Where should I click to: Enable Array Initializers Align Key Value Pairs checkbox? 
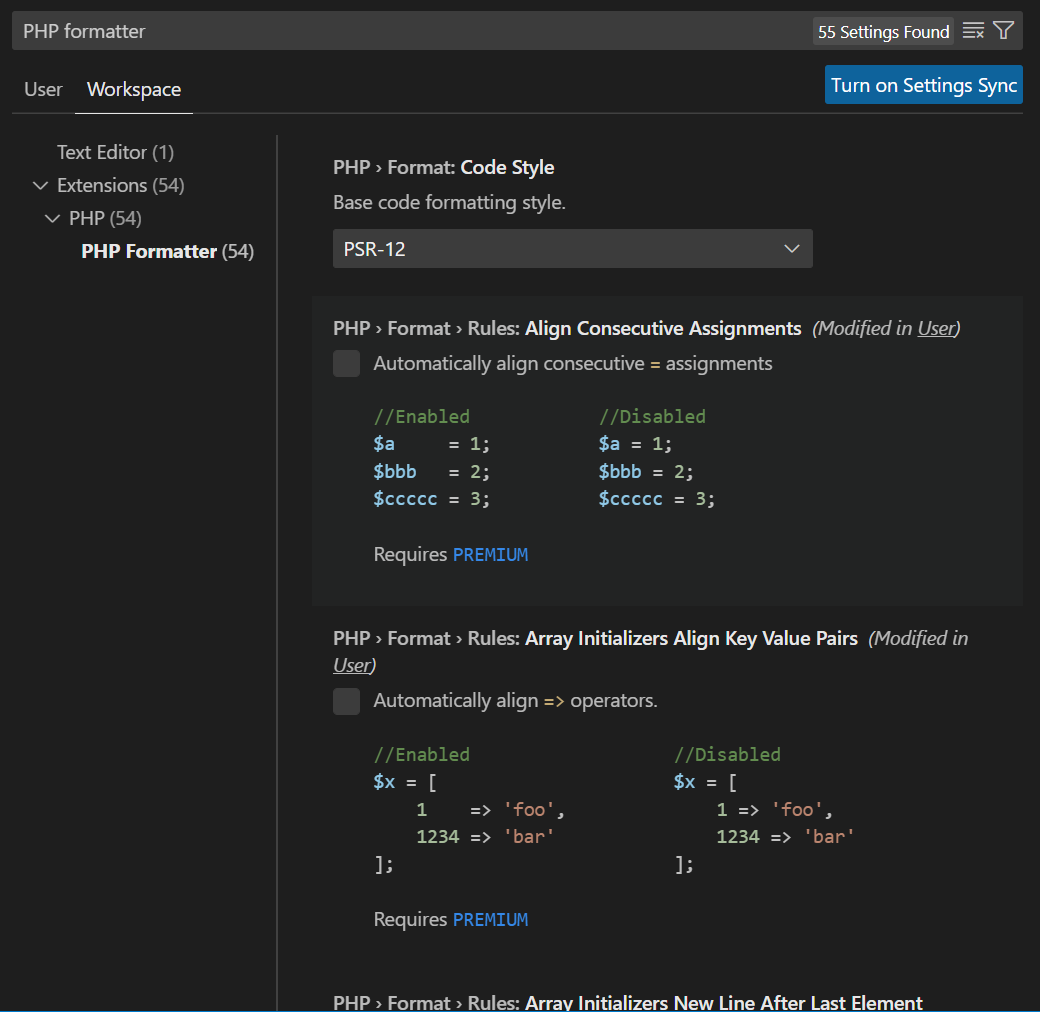pyautogui.click(x=346, y=701)
